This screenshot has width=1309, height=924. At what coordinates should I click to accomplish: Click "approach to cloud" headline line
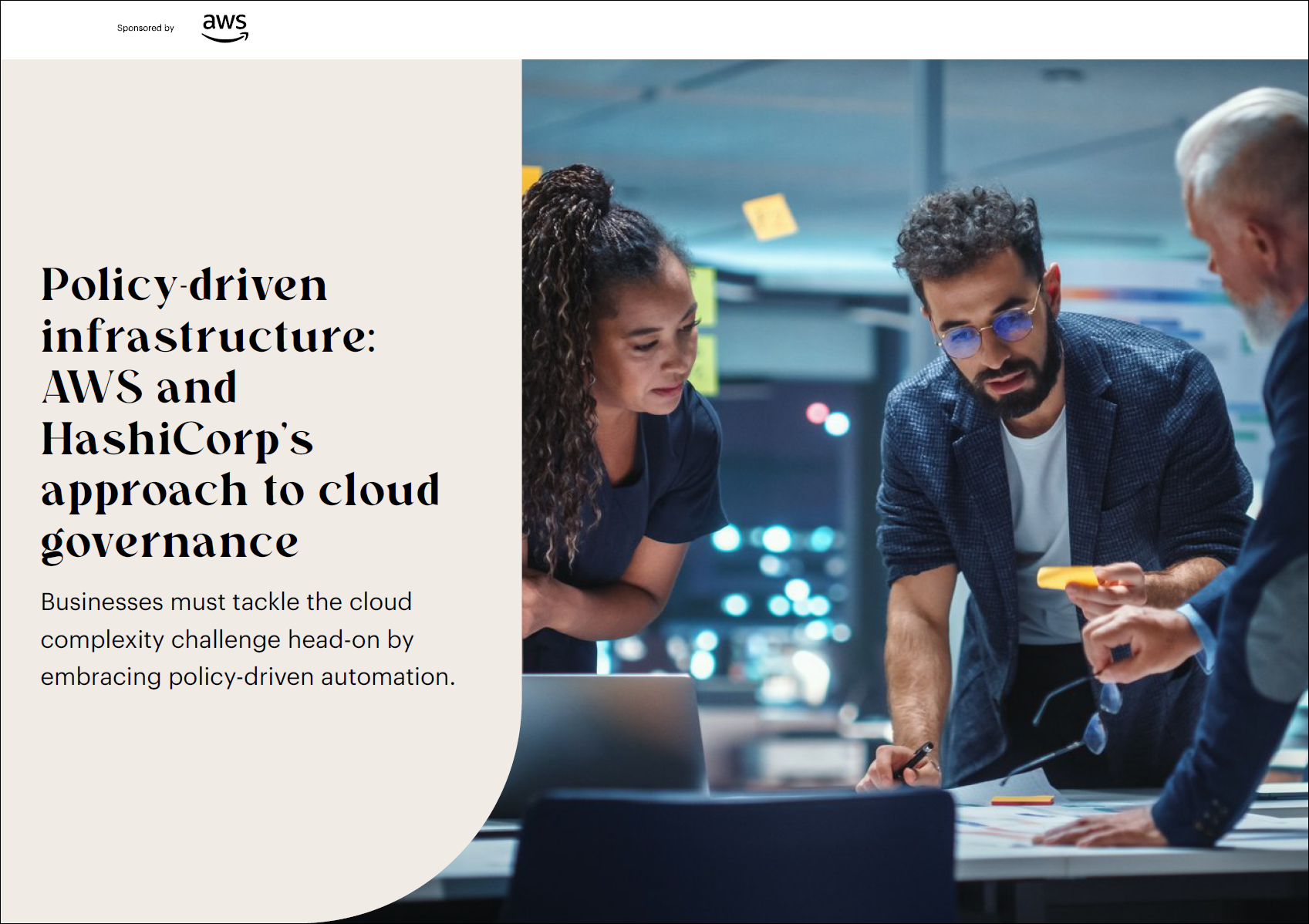tap(240, 491)
